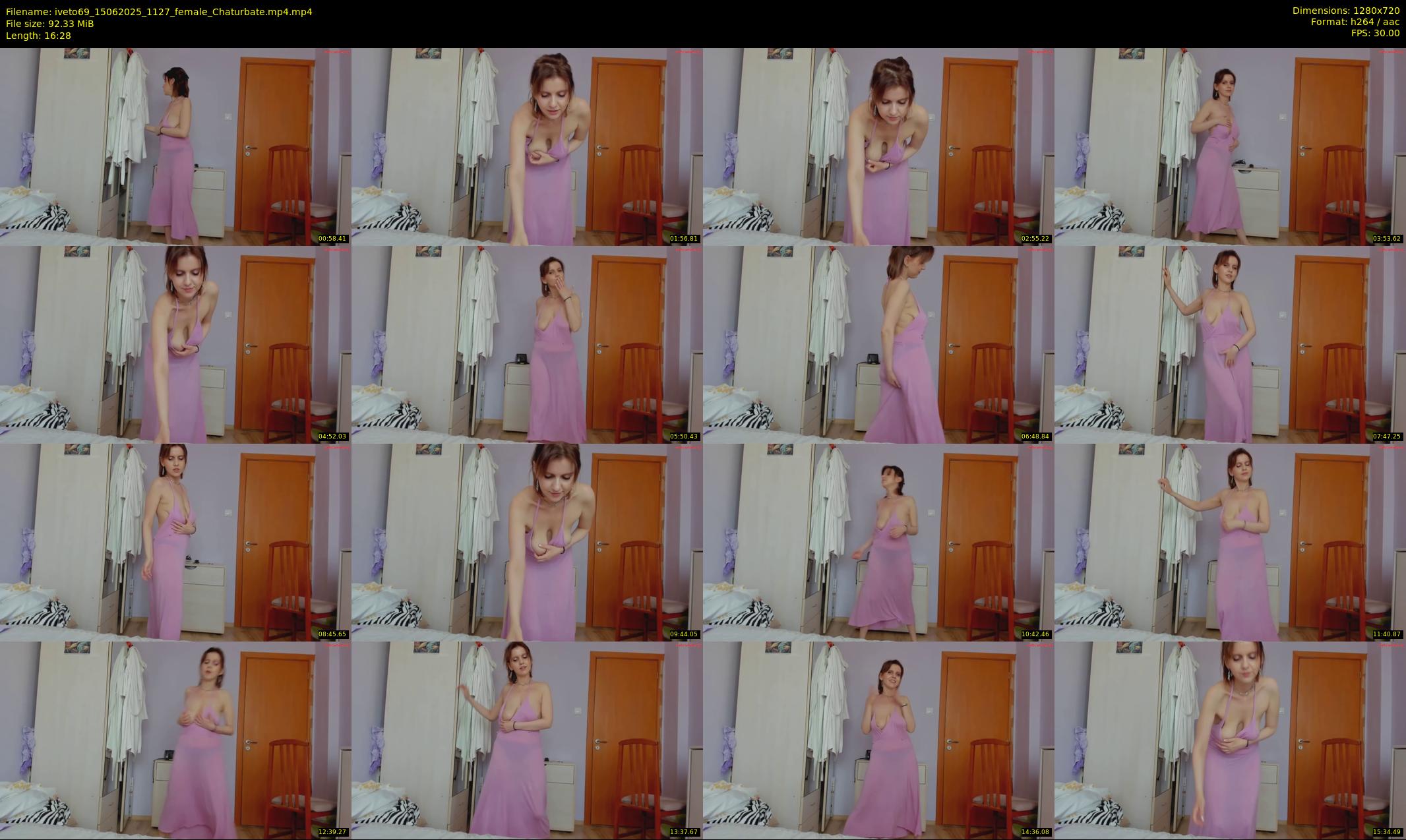Click the 14:36.08 timestamp label
Image resolution: width=1406 pixels, height=840 pixels.
coord(1035,831)
